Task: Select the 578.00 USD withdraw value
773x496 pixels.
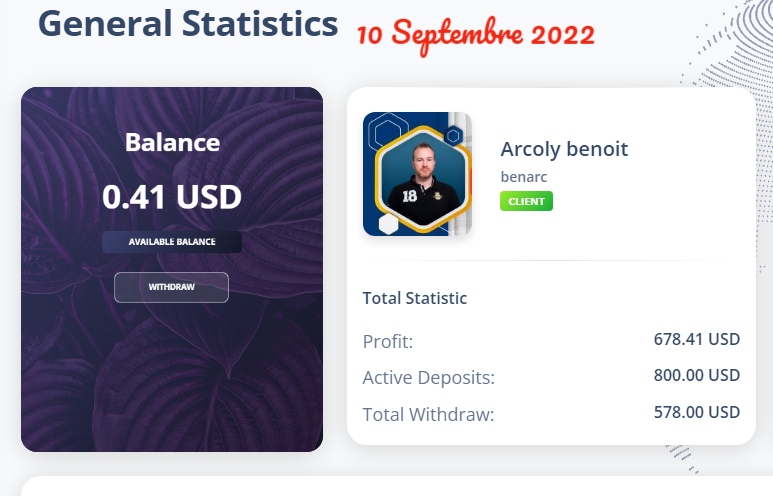Action: pos(696,412)
